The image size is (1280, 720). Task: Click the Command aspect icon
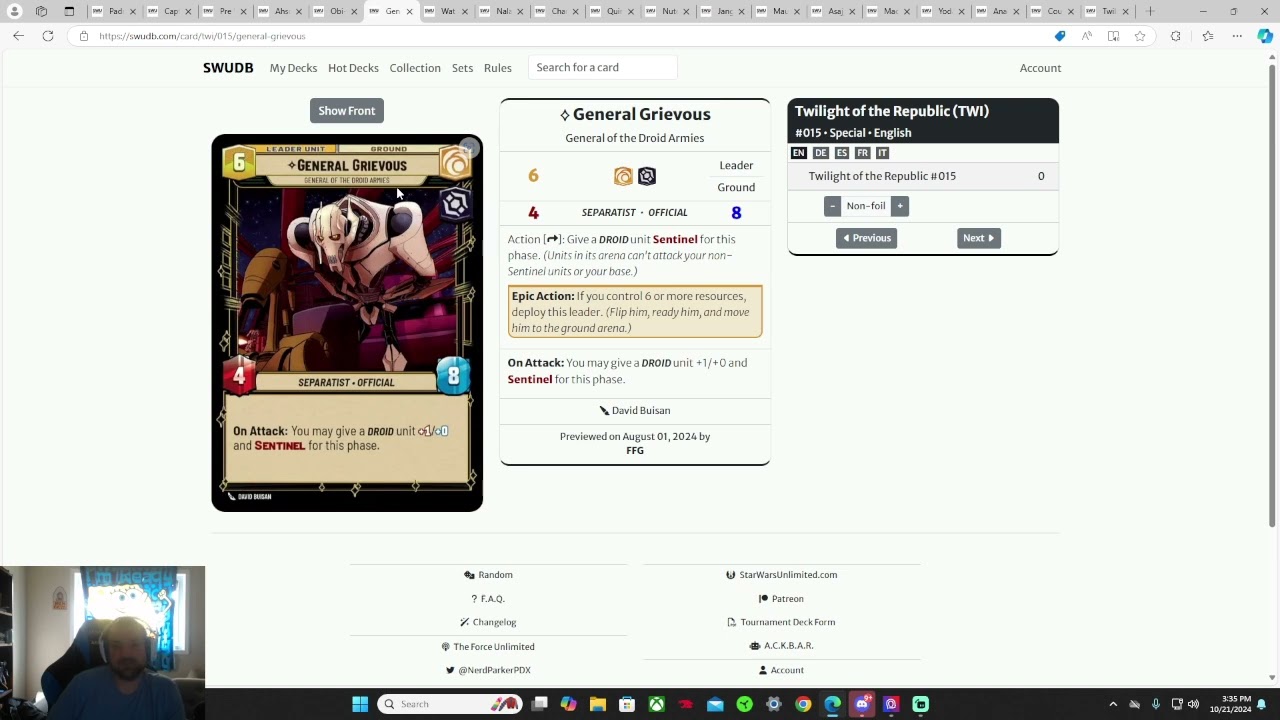[623, 176]
